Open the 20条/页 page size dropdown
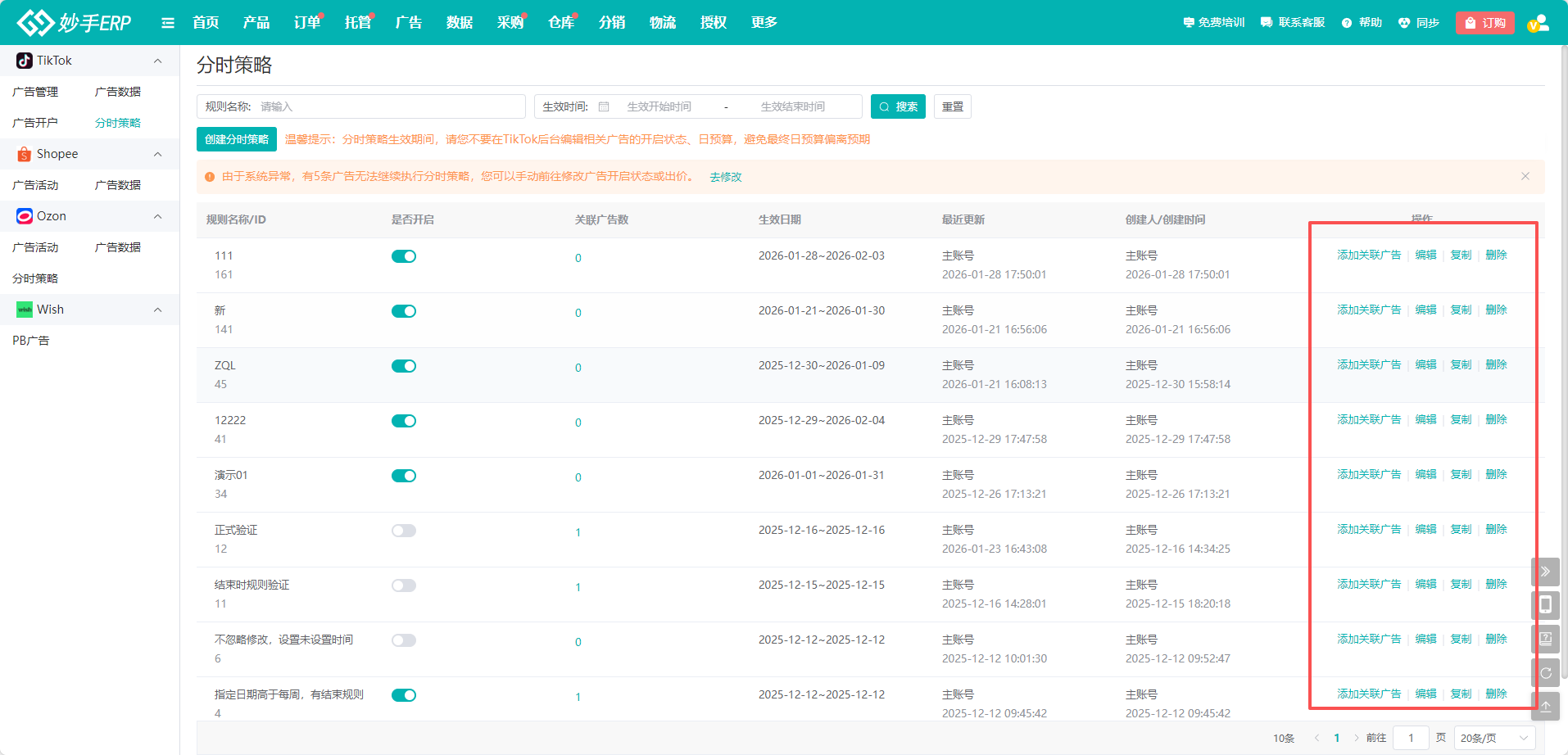This screenshot has width=1568, height=755. coord(1493,738)
